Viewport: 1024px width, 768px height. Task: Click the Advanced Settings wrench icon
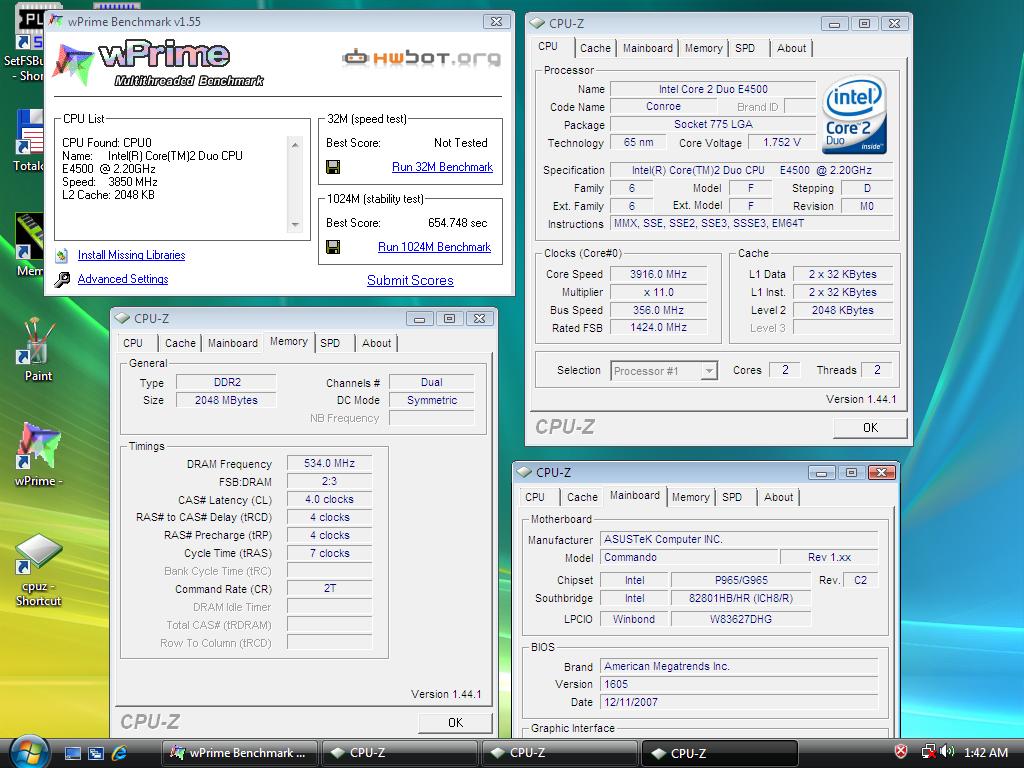62,280
